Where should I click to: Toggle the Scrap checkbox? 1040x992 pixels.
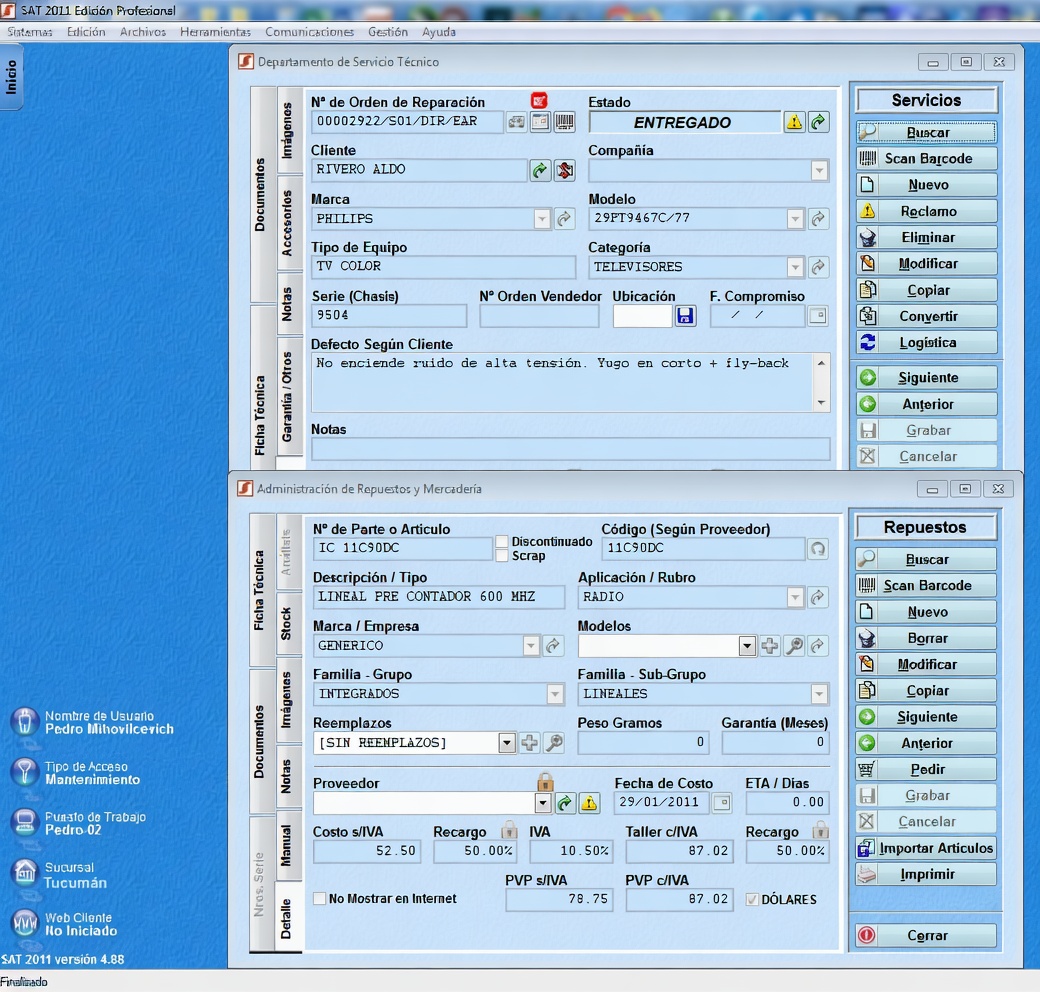(502, 556)
